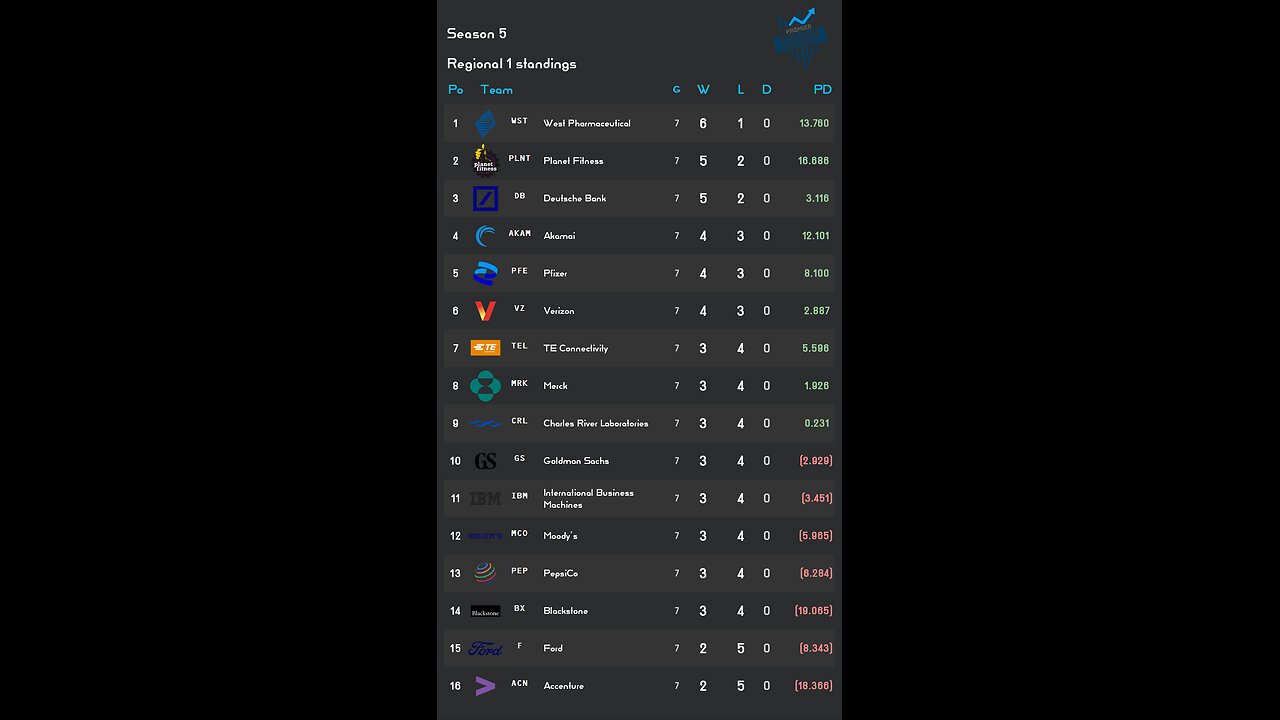Image resolution: width=1280 pixels, height=720 pixels.
Task: Sort standings by W column header
Action: pyautogui.click(x=703, y=89)
